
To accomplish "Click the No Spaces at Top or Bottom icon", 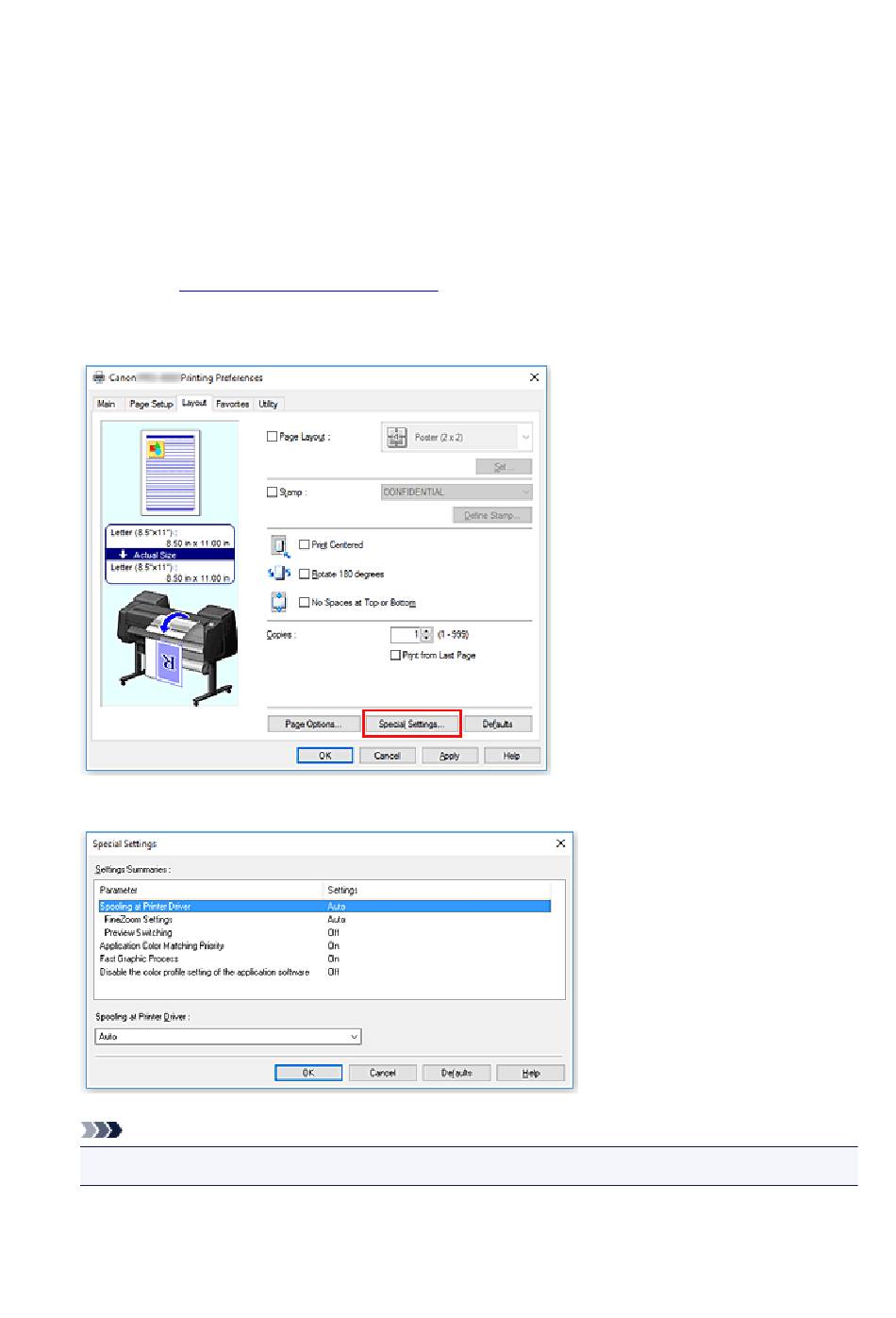I will pyautogui.click(x=279, y=602).
